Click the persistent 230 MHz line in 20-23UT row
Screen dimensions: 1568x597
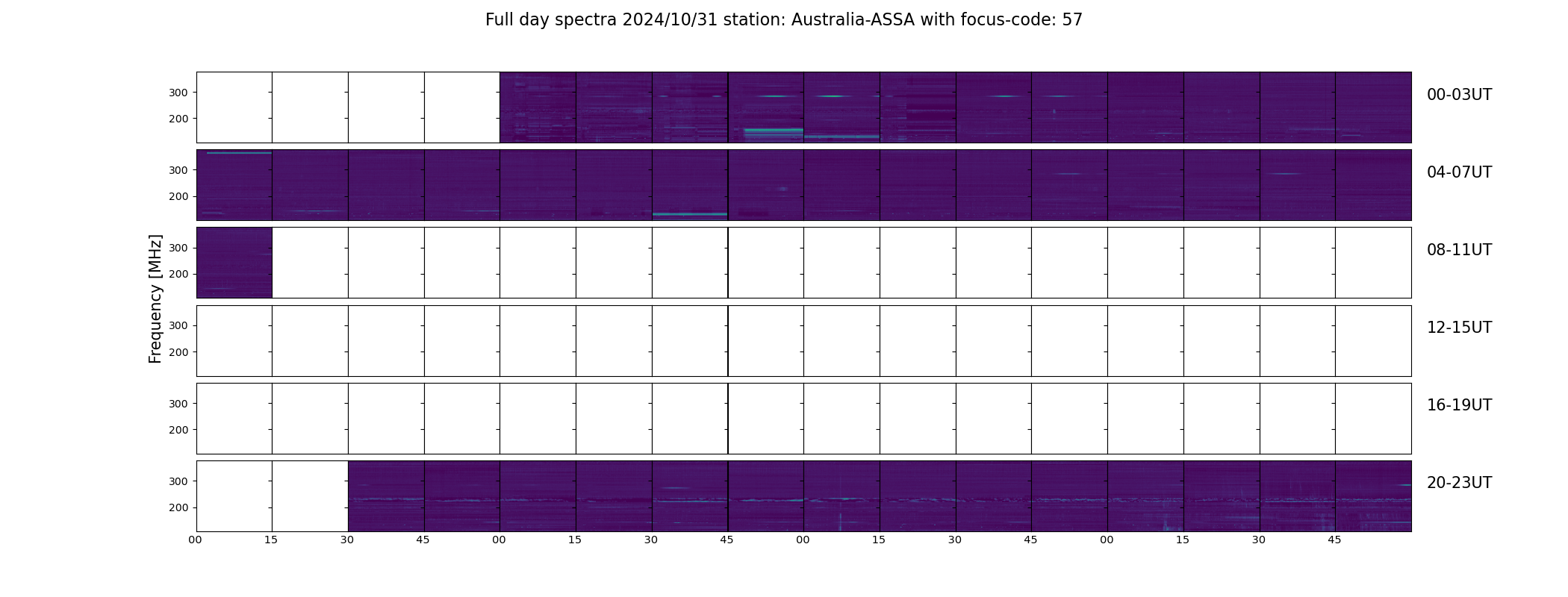pyautogui.click(x=880, y=499)
